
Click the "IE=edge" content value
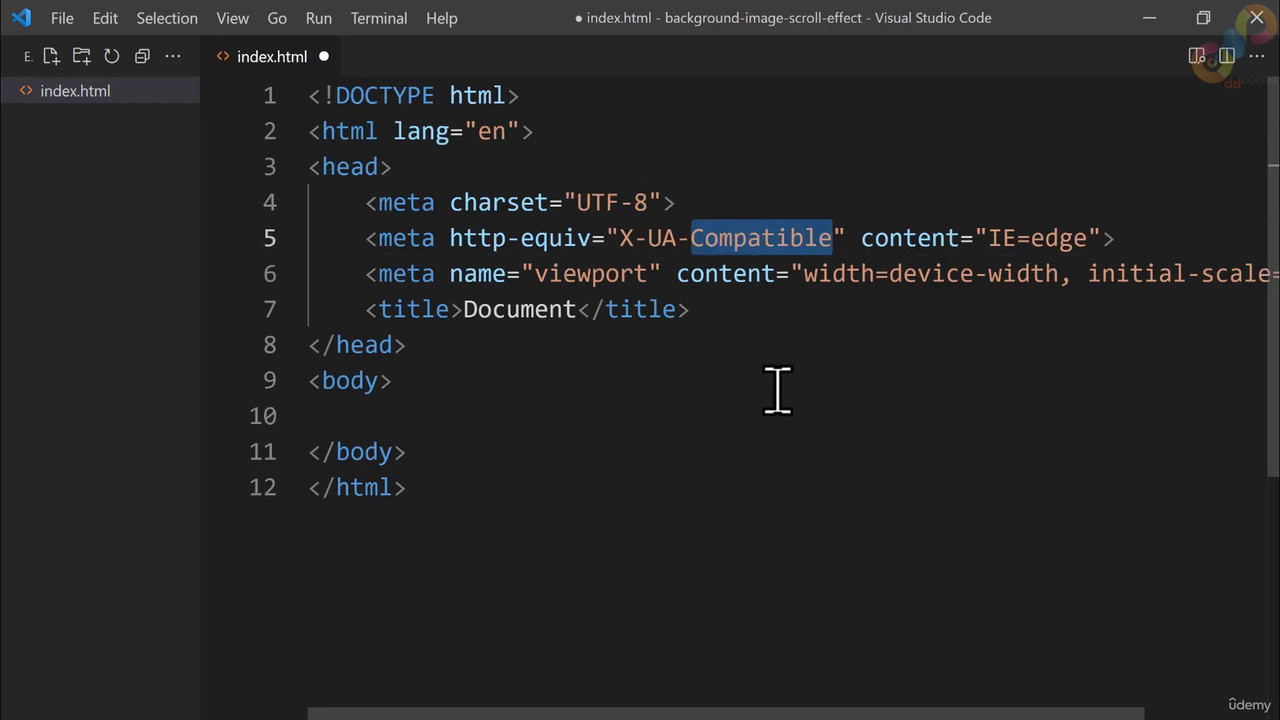(x=1038, y=238)
